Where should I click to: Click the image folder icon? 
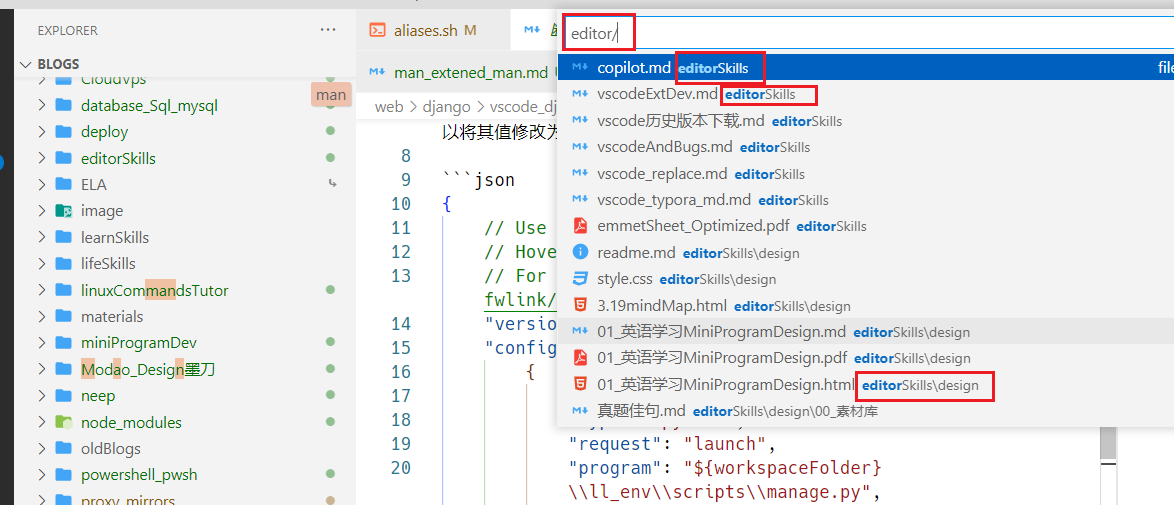[x=63, y=211]
